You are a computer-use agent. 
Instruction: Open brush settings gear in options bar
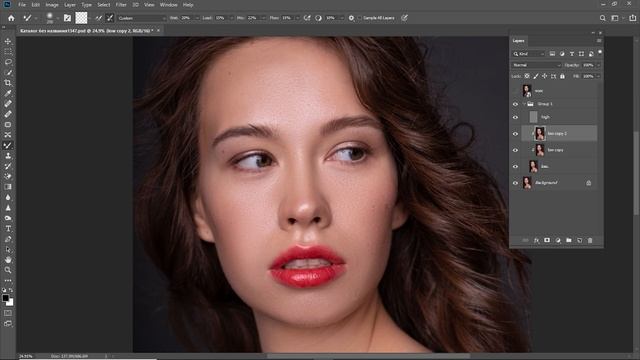351,18
